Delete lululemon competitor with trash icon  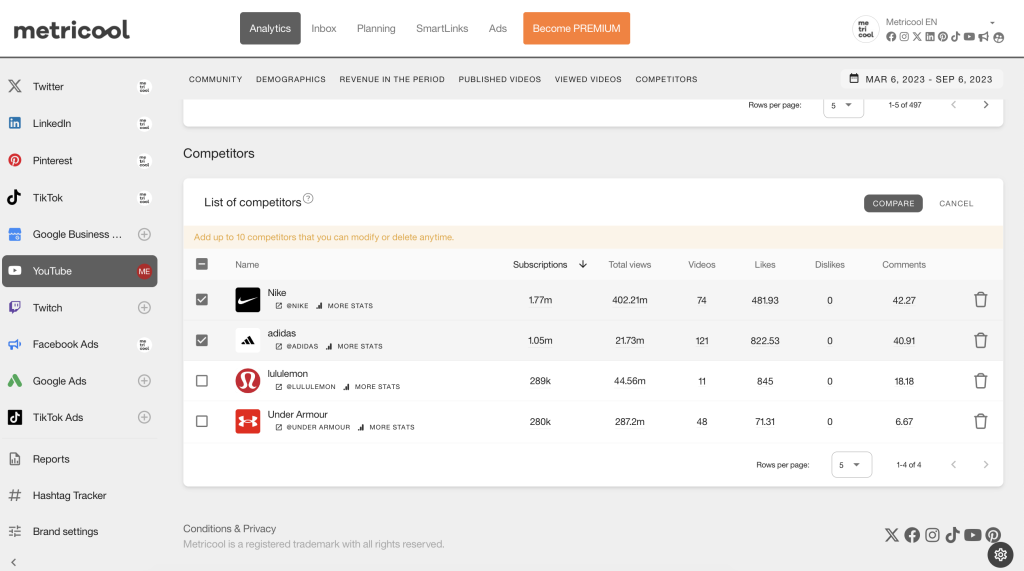[980, 381]
